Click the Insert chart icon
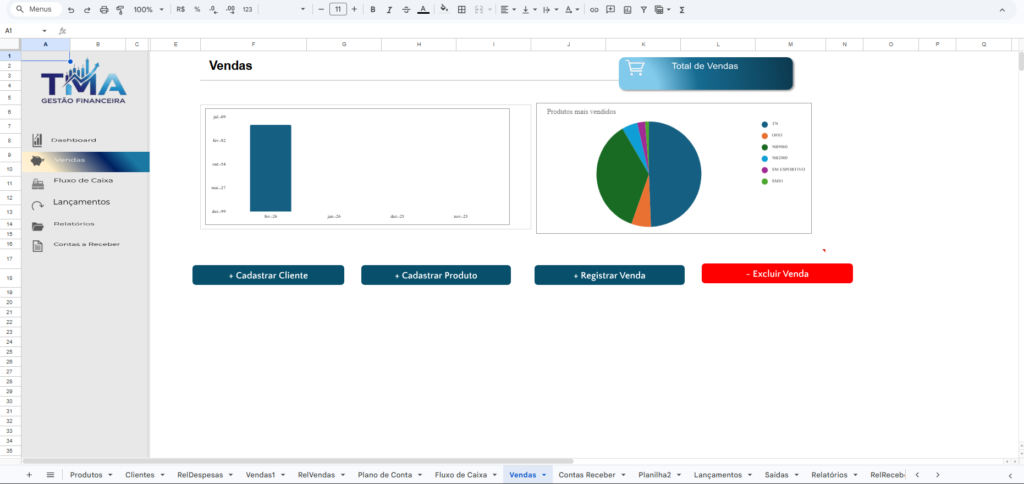 point(627,9)
